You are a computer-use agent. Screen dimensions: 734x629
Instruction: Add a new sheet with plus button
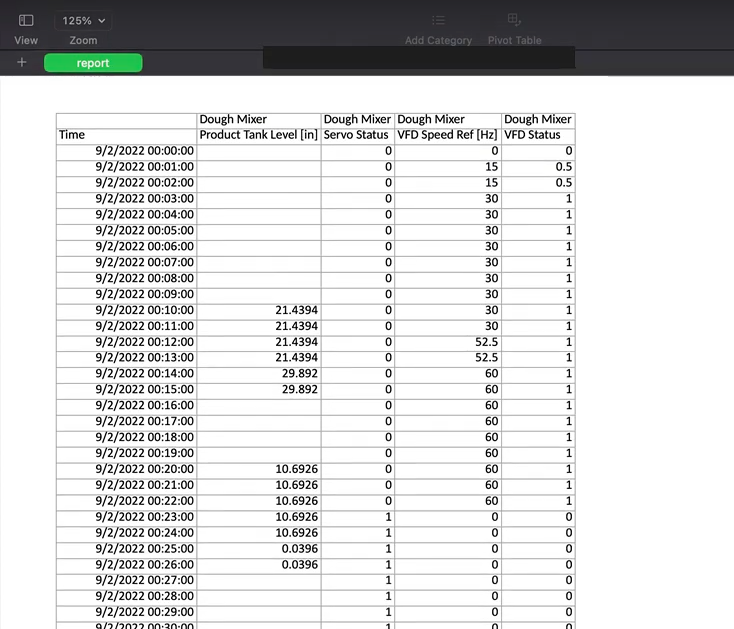(x=22, y=62)
